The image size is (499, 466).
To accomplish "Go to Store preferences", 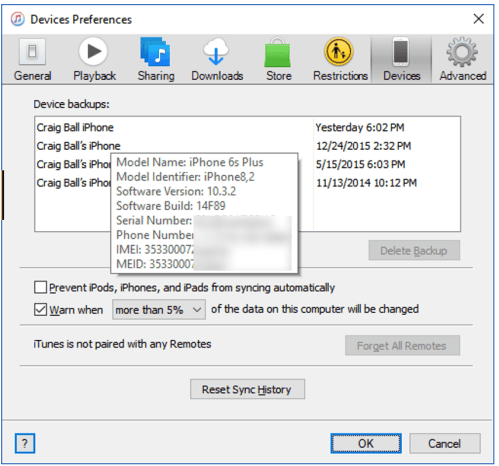I will [x=279, y=60].
